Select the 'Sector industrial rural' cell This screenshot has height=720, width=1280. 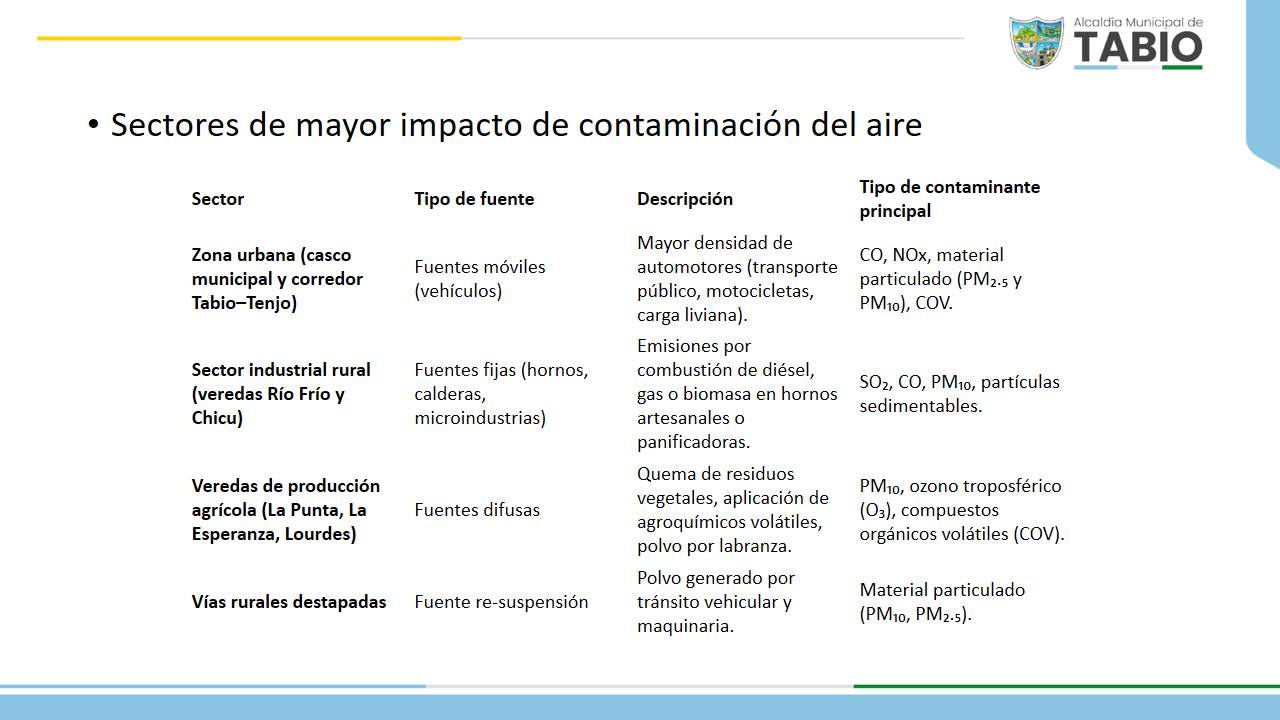point(280,394)
